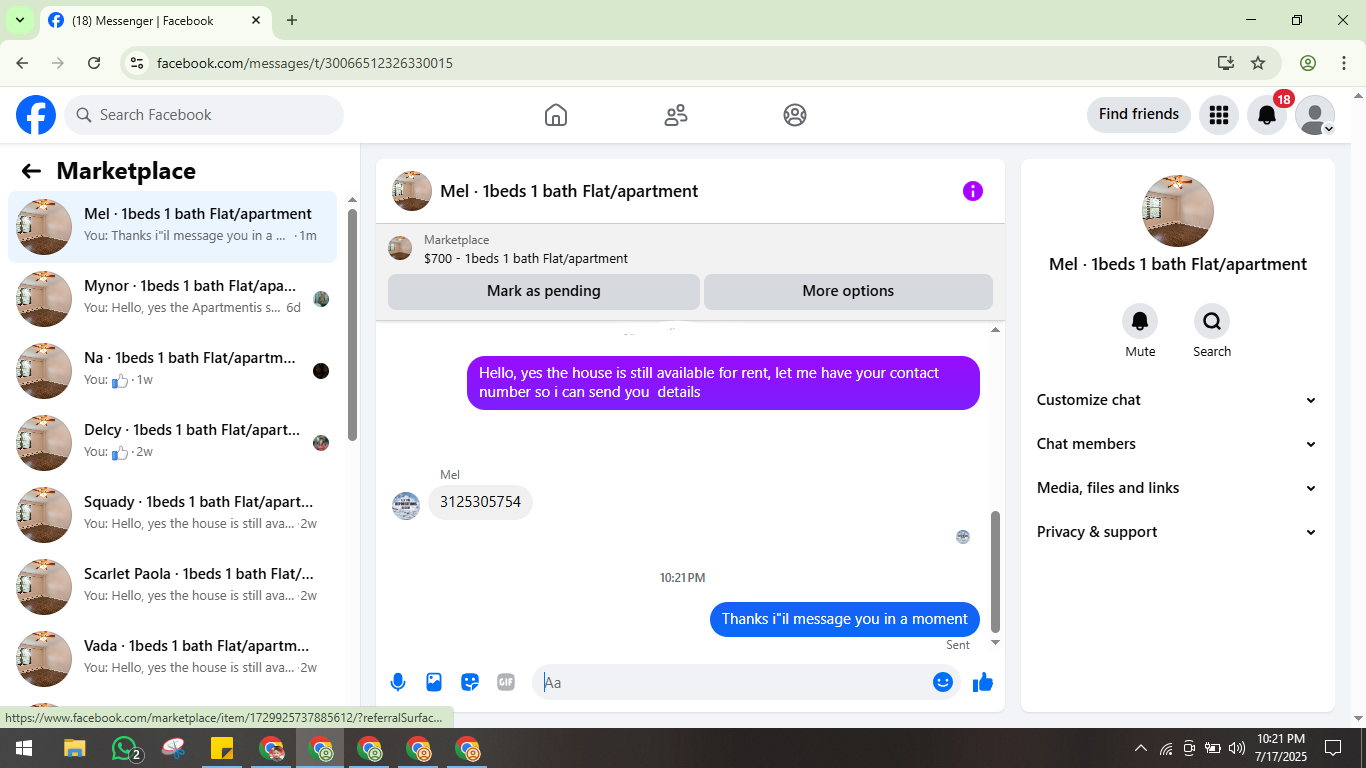Open the Facebook logo home link
This screenshot has height=768, width=1366.
pyautogui.click(x=36, y=115)
